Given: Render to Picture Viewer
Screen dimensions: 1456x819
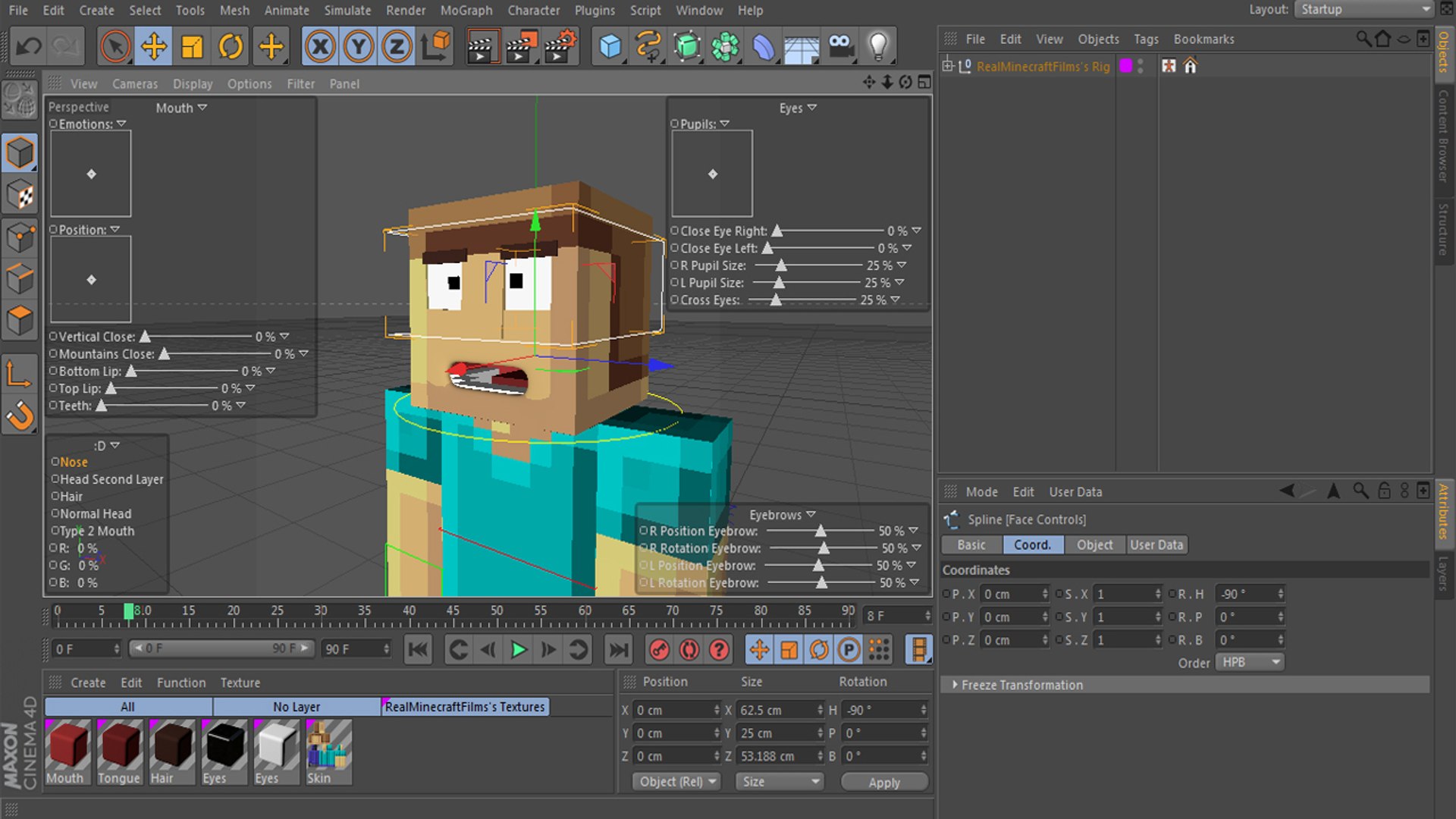Looking at the screenshot, I should (x=521, y=47).
